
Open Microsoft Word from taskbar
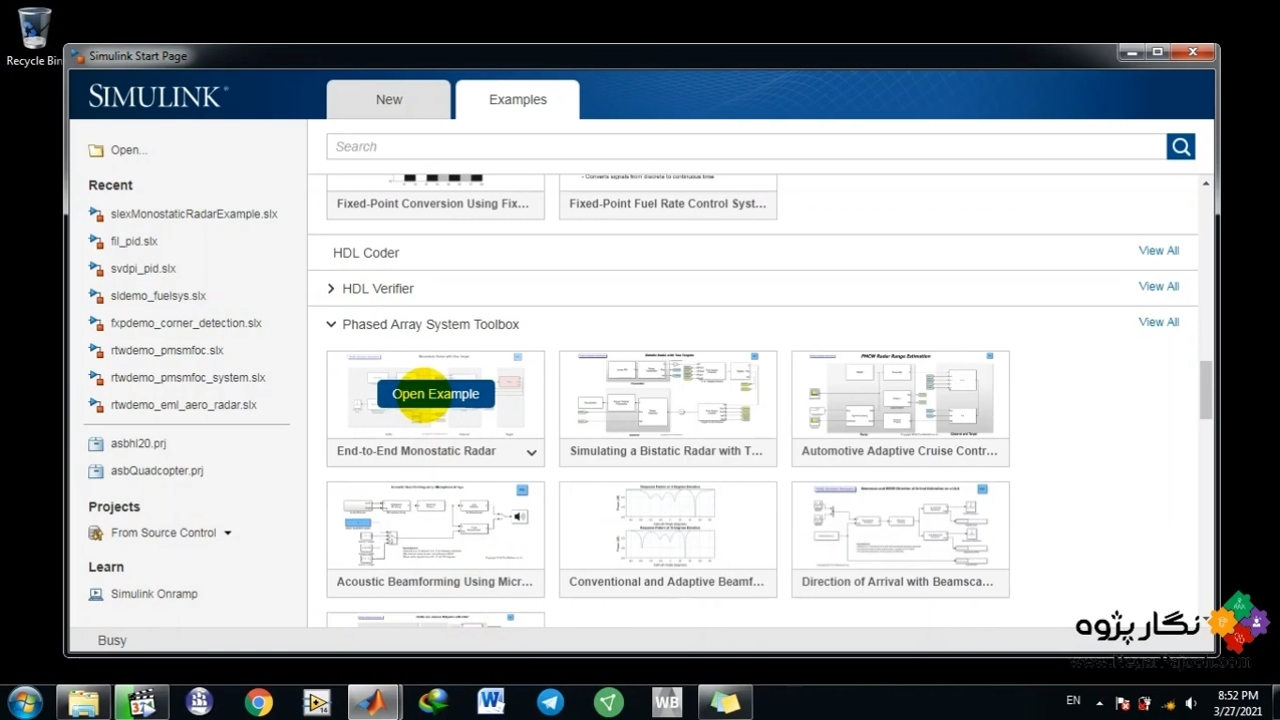point(491,702)
